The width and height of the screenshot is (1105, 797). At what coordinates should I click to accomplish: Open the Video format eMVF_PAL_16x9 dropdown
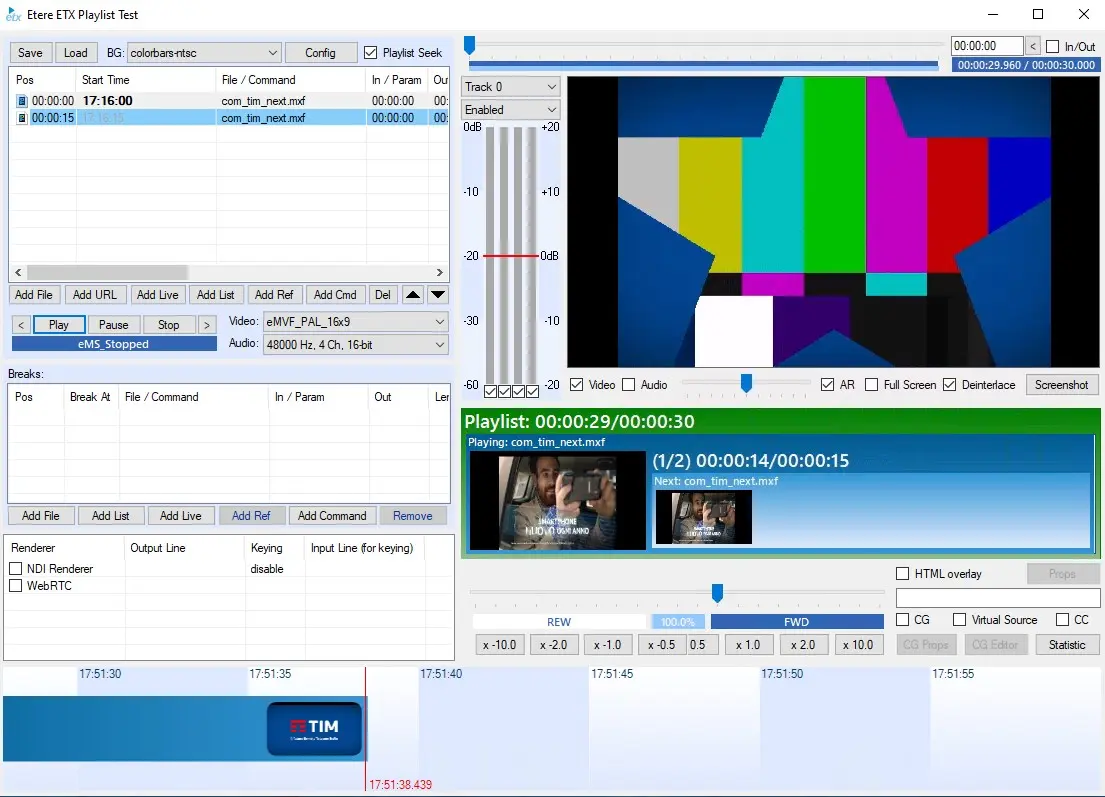tap(440, 322)
